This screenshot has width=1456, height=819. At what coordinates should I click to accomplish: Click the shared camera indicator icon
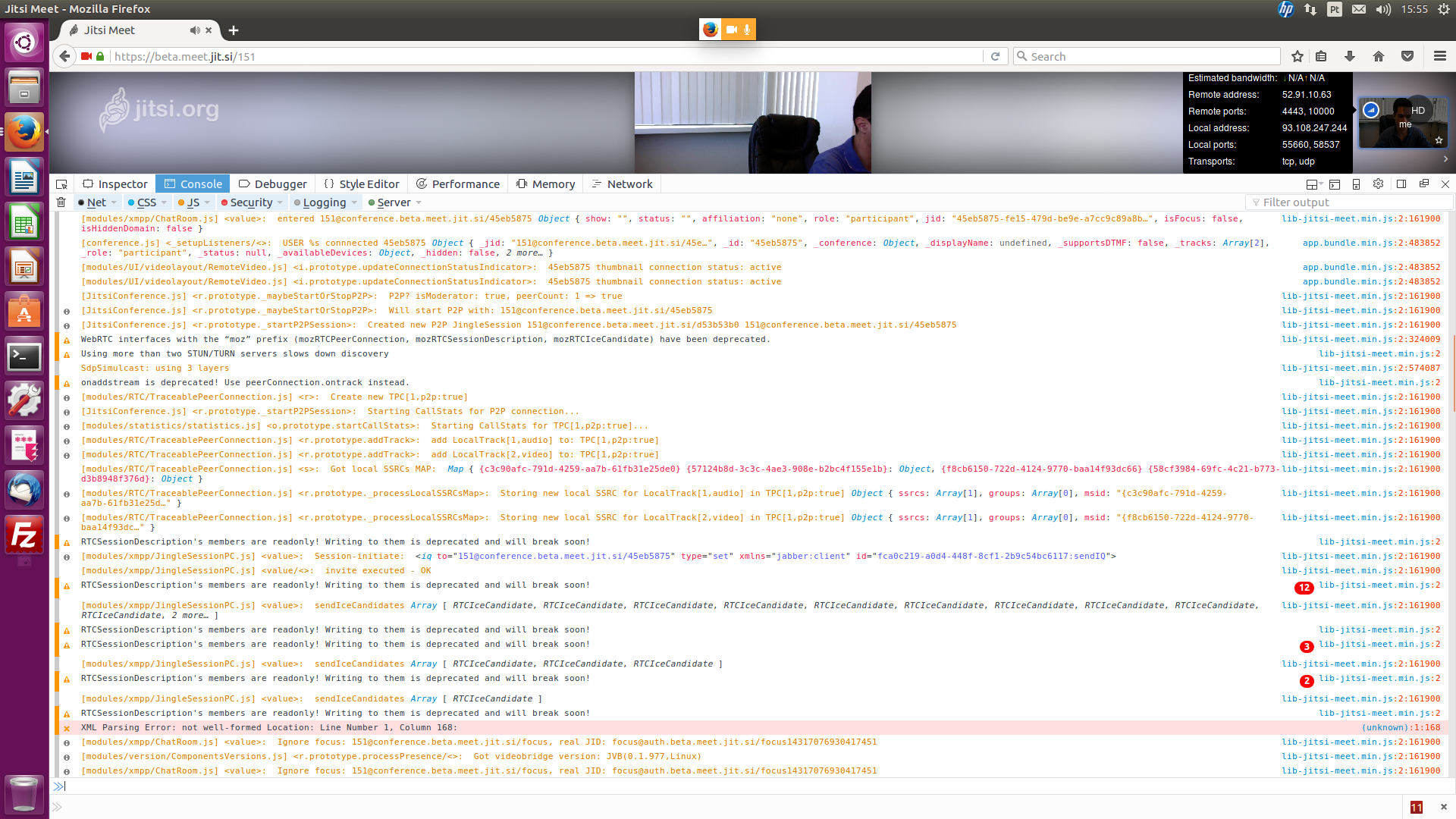coord(731,30)
